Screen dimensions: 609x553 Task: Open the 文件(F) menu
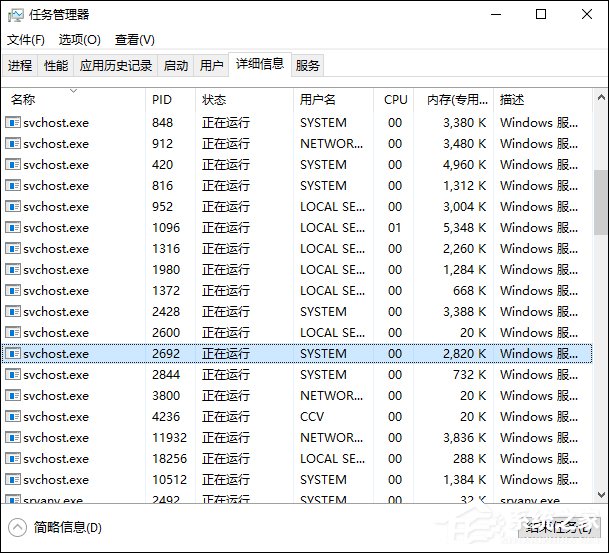point(26,40)
